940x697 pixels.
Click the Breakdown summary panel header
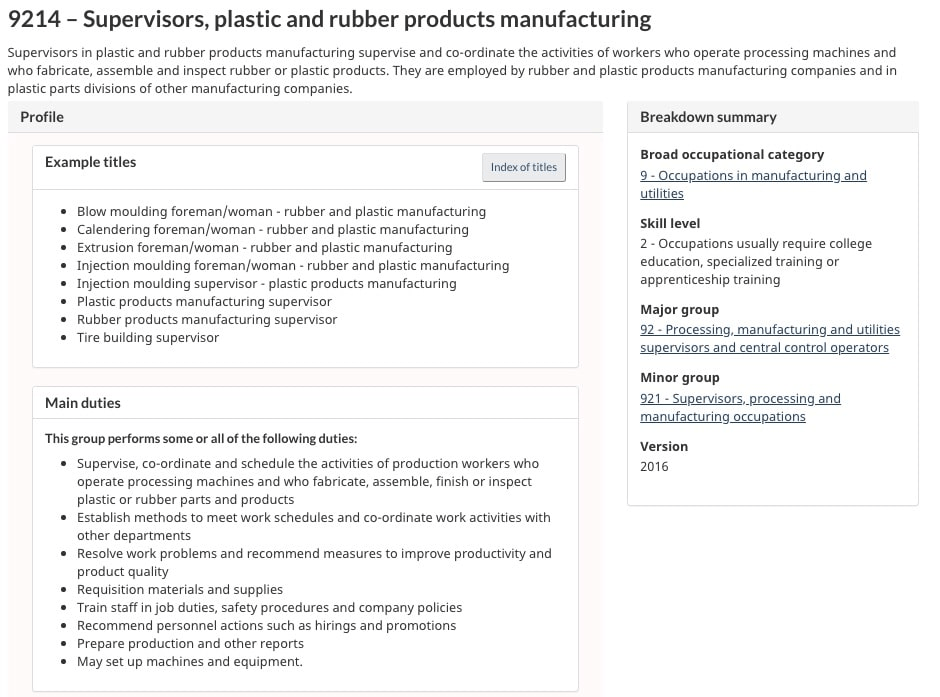pos(708,117)
